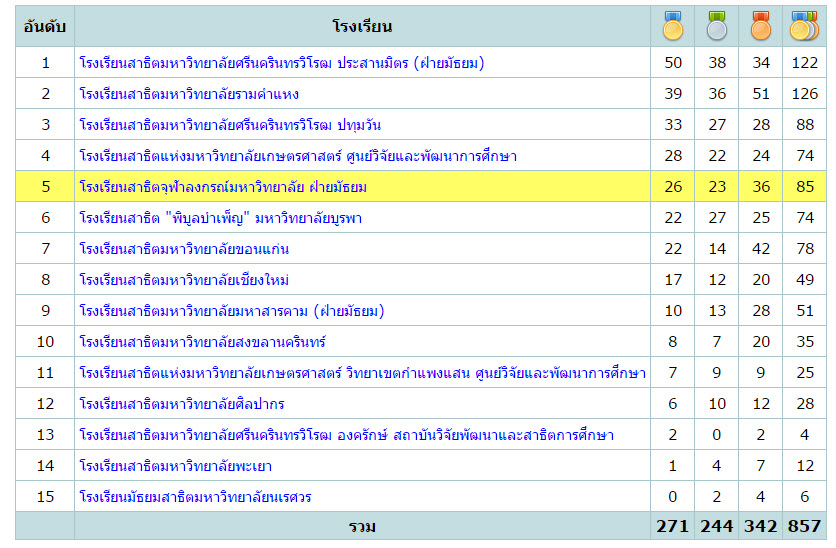Click bronze count 51 in รามคำแหง row

click(x=761, y=94)
